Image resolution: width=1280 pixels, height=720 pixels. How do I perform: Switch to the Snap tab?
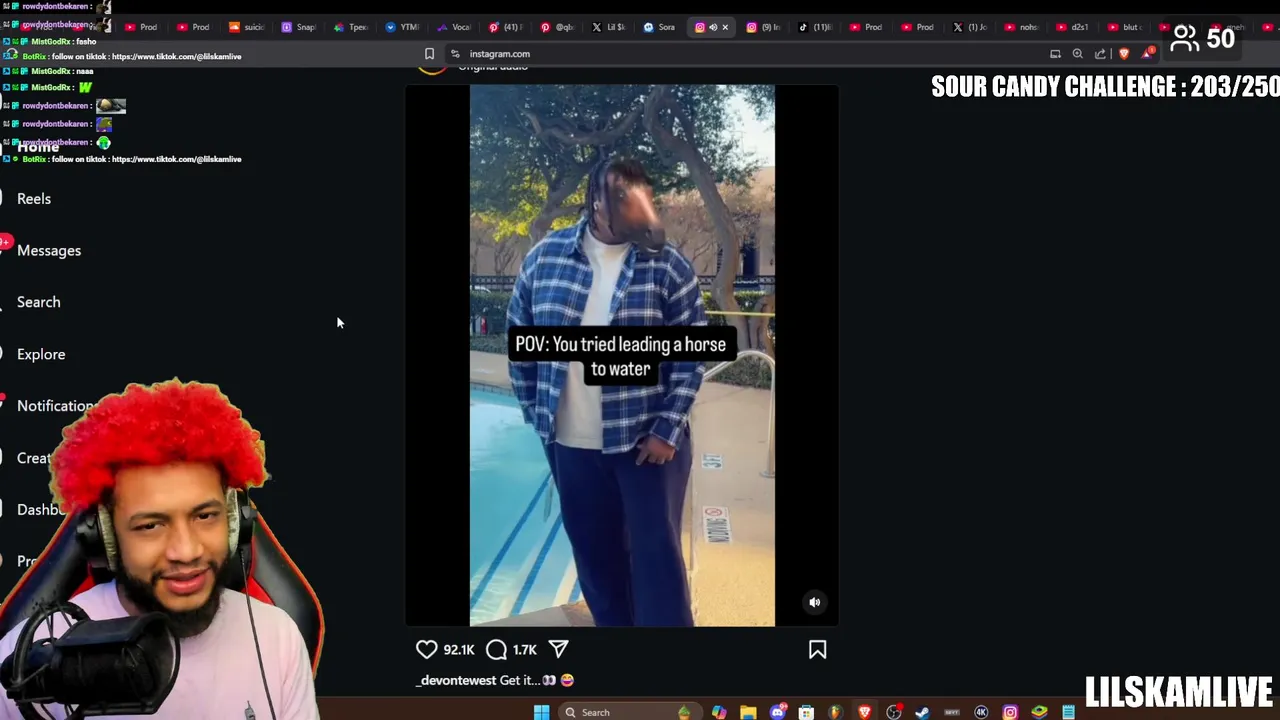298,27
